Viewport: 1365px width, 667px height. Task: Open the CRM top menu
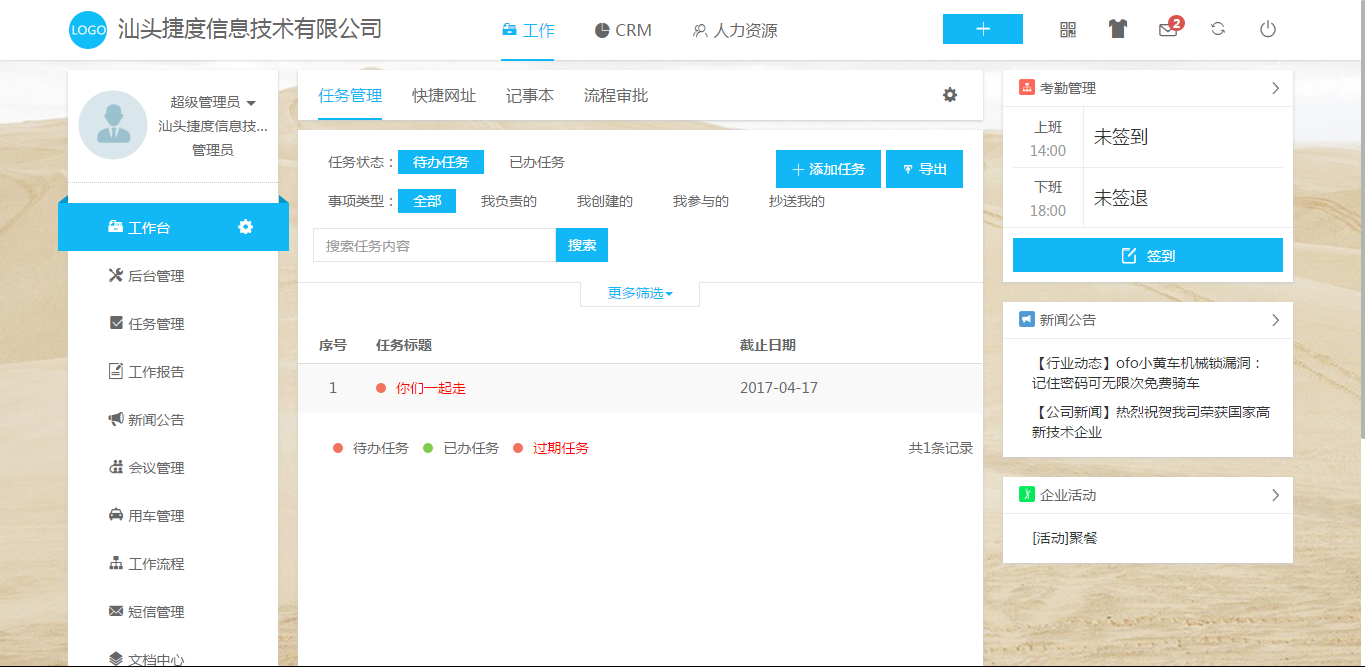pos(623,30)
